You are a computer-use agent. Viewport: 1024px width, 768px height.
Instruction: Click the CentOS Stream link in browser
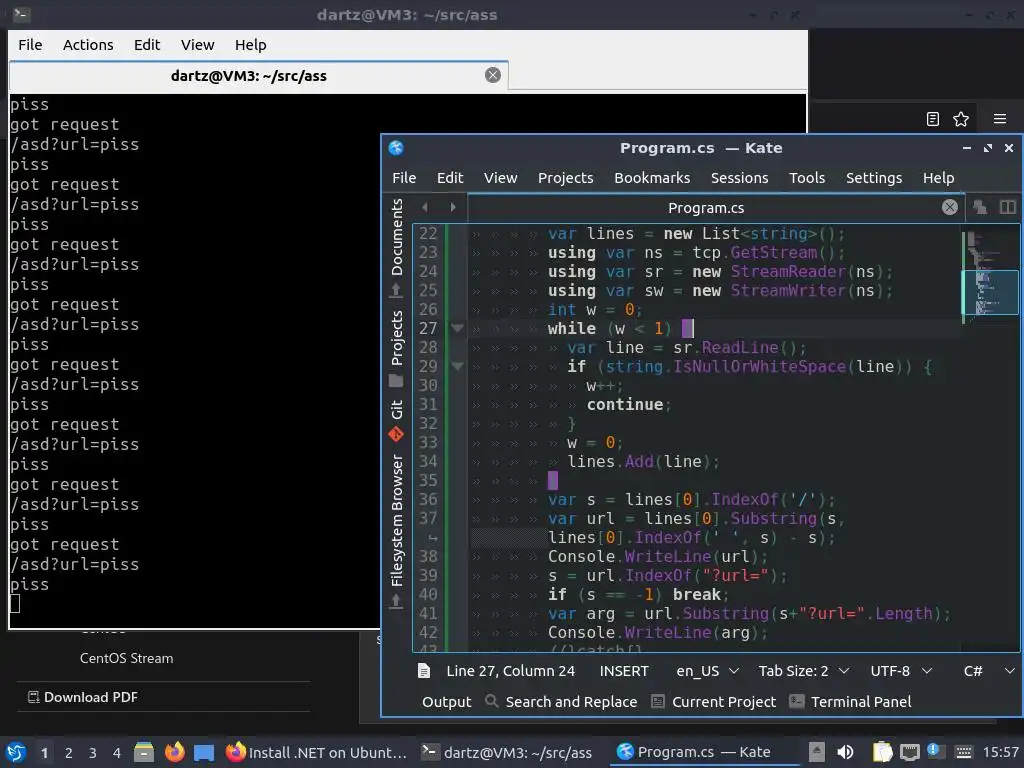coord(127,658)
